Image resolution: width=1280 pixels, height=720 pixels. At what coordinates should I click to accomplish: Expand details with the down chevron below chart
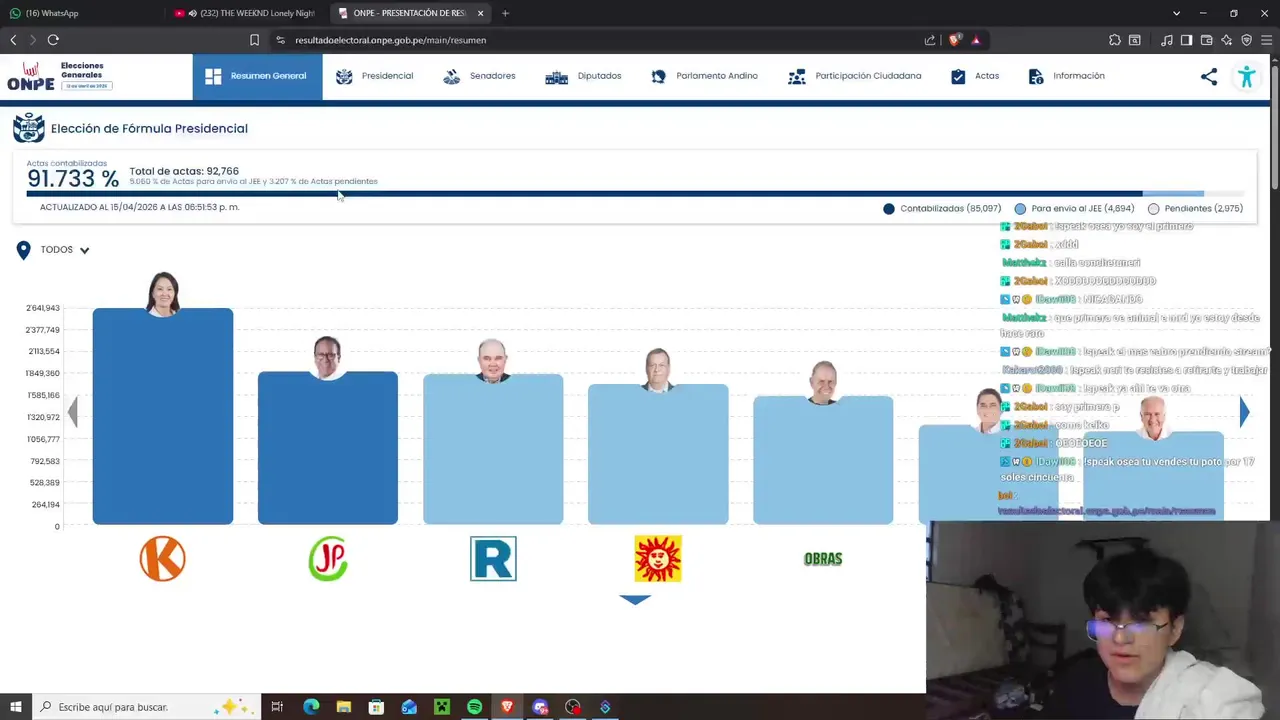pyautogui.click(x=635, y=599)
